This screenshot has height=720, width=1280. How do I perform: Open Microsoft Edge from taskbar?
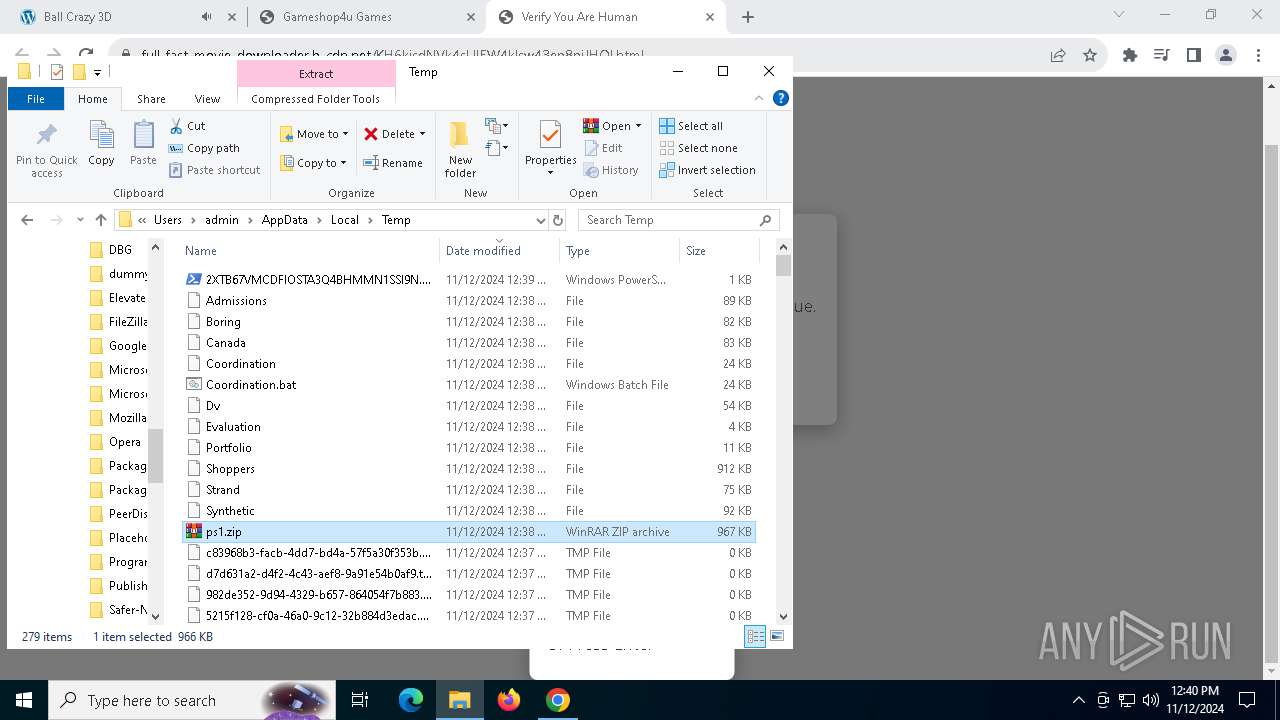411,700
